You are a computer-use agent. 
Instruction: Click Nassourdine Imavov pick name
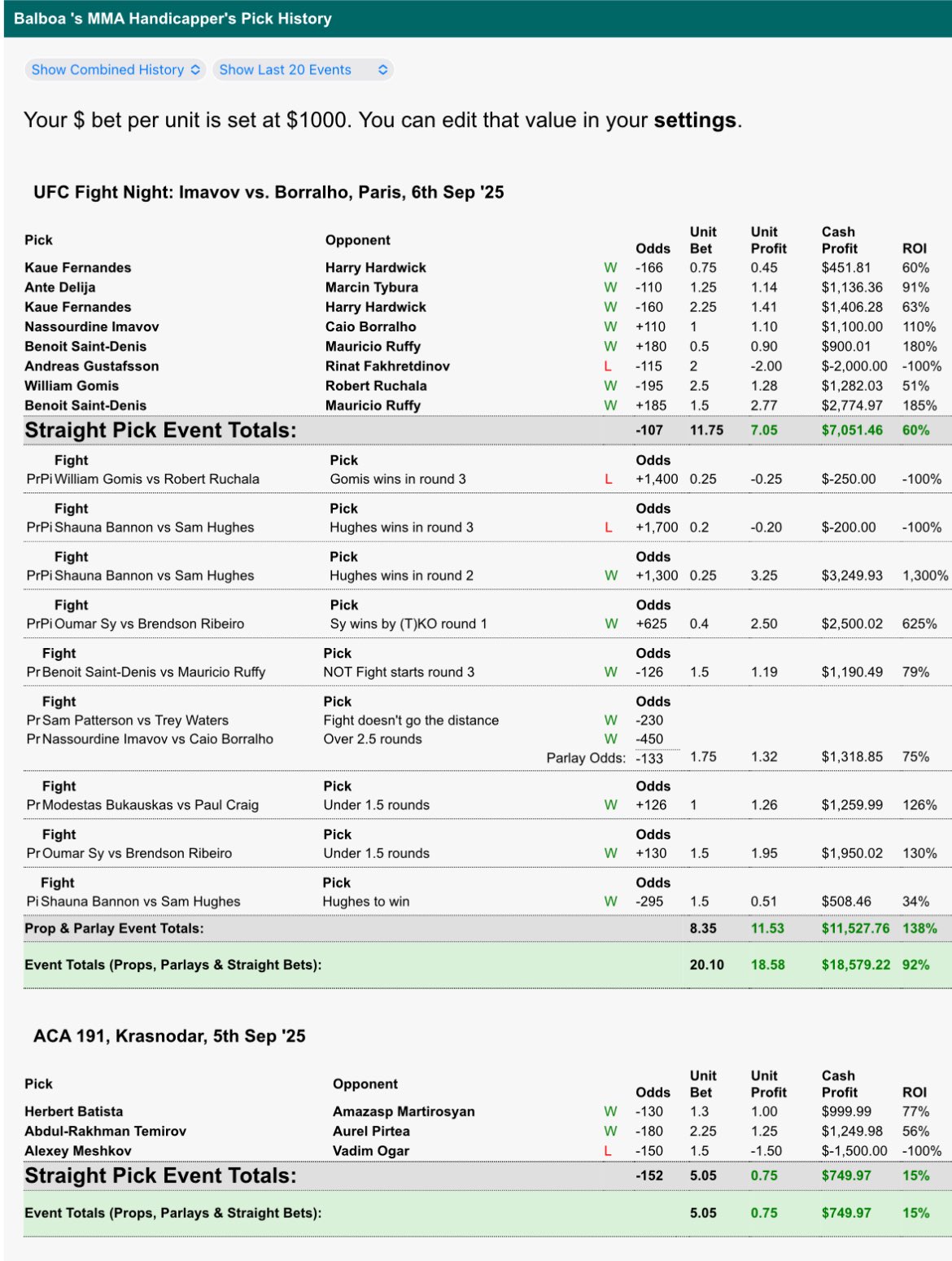coord(91,326)
